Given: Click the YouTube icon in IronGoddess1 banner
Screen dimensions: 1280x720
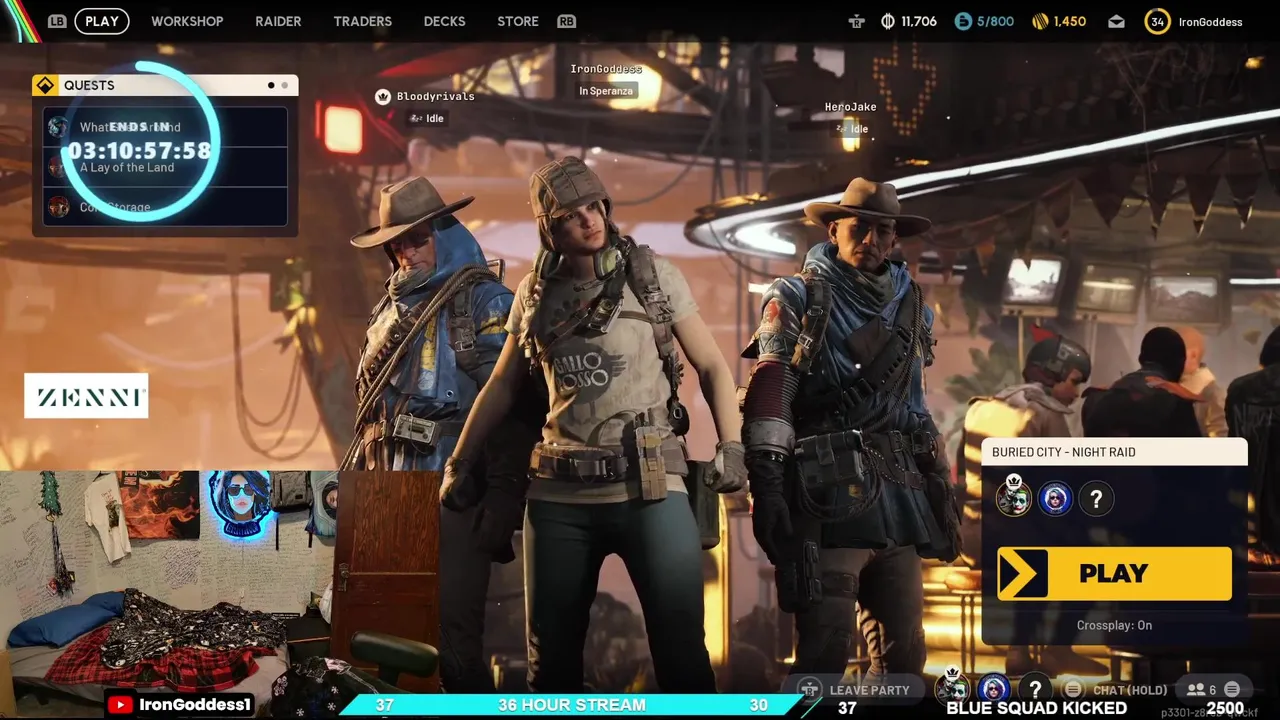Looking at the screenshot, I should [x=121, y=705].
